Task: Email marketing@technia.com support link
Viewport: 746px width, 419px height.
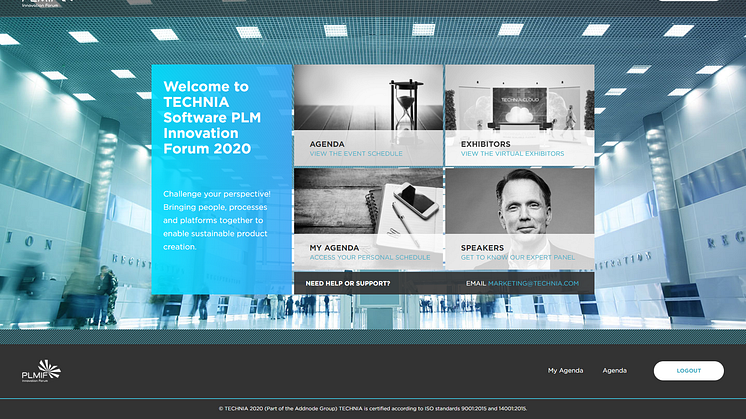Action: (x=533, y=283)
